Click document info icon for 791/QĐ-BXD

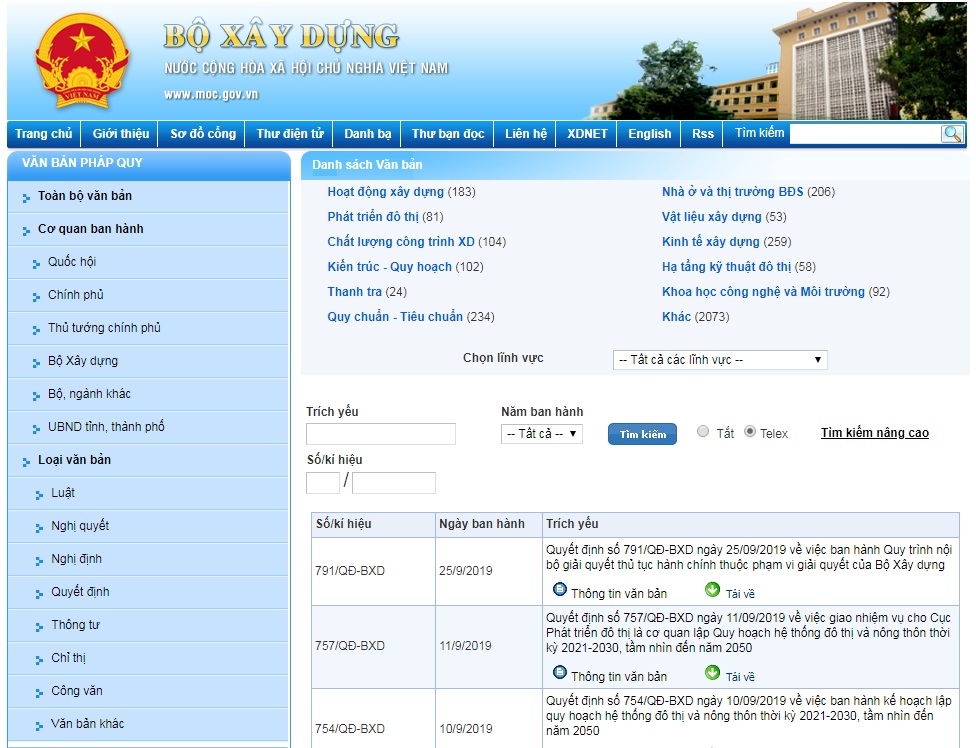(x=560, y=591)
